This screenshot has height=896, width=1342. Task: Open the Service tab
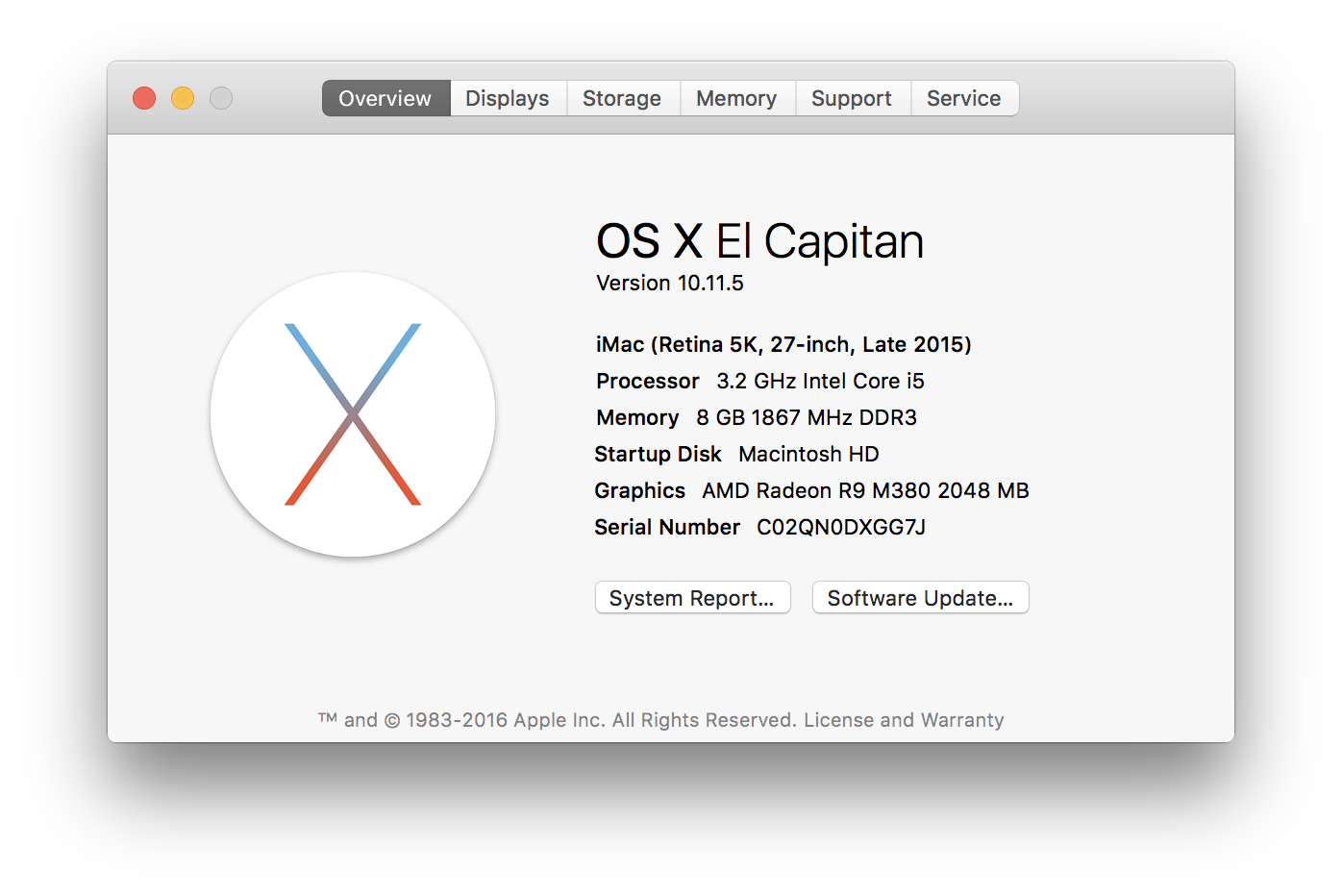(x=964, y=97)
